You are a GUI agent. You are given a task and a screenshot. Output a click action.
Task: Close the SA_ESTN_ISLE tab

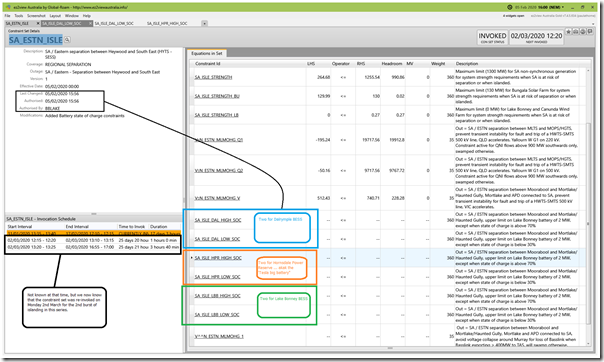[x=38, y=23]
